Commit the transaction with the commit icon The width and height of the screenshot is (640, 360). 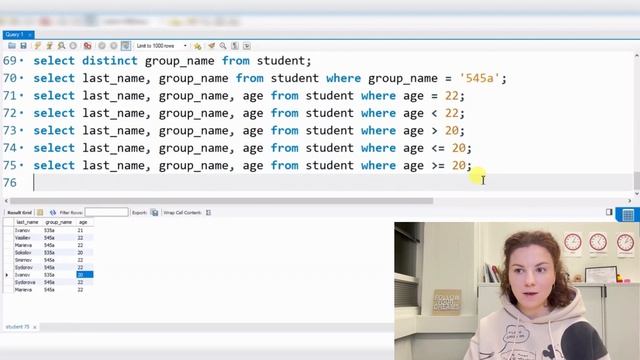coord(102,46)
